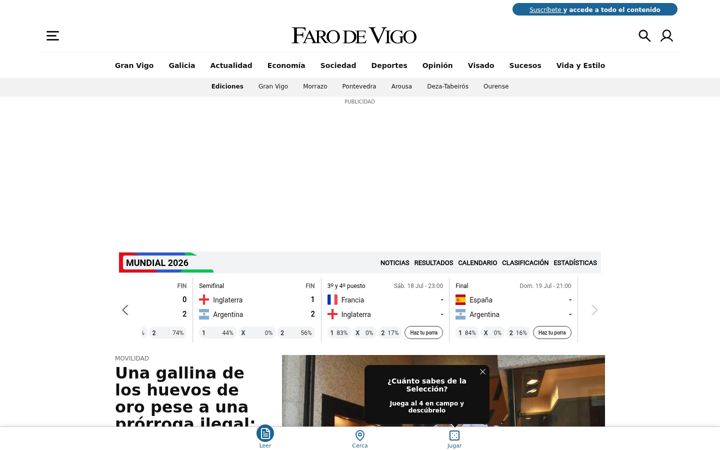This screenshot has width=720, height=450.
Task: Click the quiz popup text '¿Cuánto sabes de la Selección?'
Action: (x=427, y=385)
